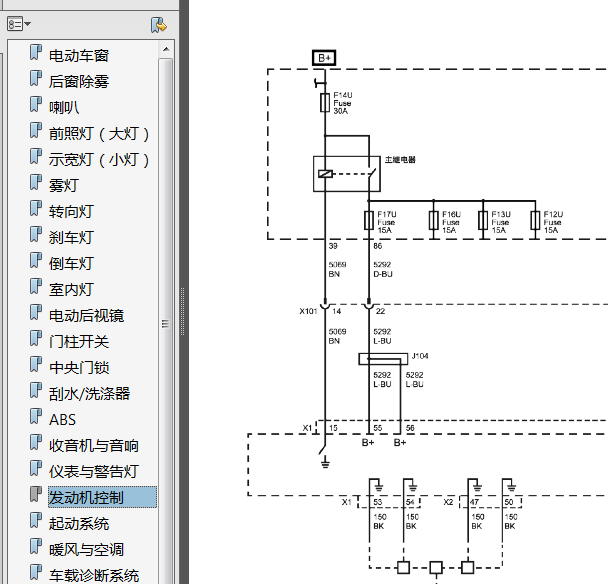Image resolution: width=608 pixels, height=584 pixels.
Task: Open the 刹车灯 bookmark
Action: point(71,238)
